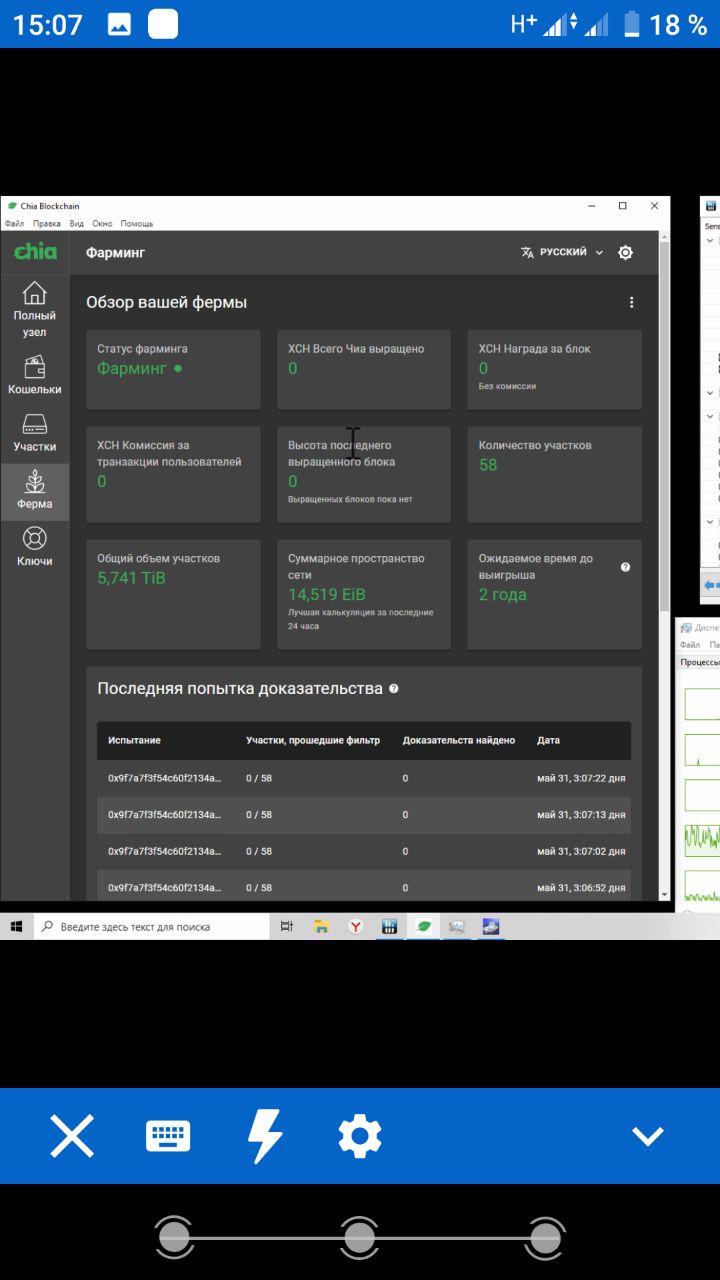The width and height of the screenshot is (720, 1280).
Task: Click challenge hash in row май 31, 3:07:13
Action: pos(165,815)
